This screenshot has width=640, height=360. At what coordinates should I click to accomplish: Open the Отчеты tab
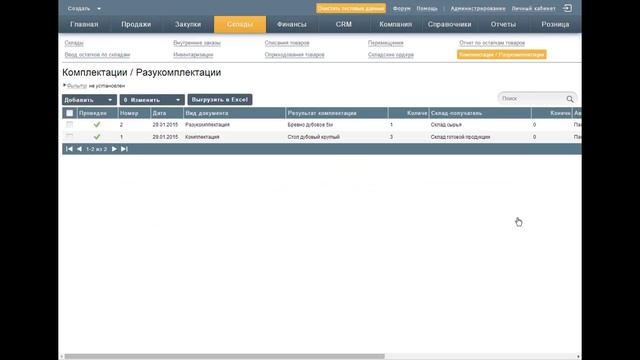coord(503,24)
